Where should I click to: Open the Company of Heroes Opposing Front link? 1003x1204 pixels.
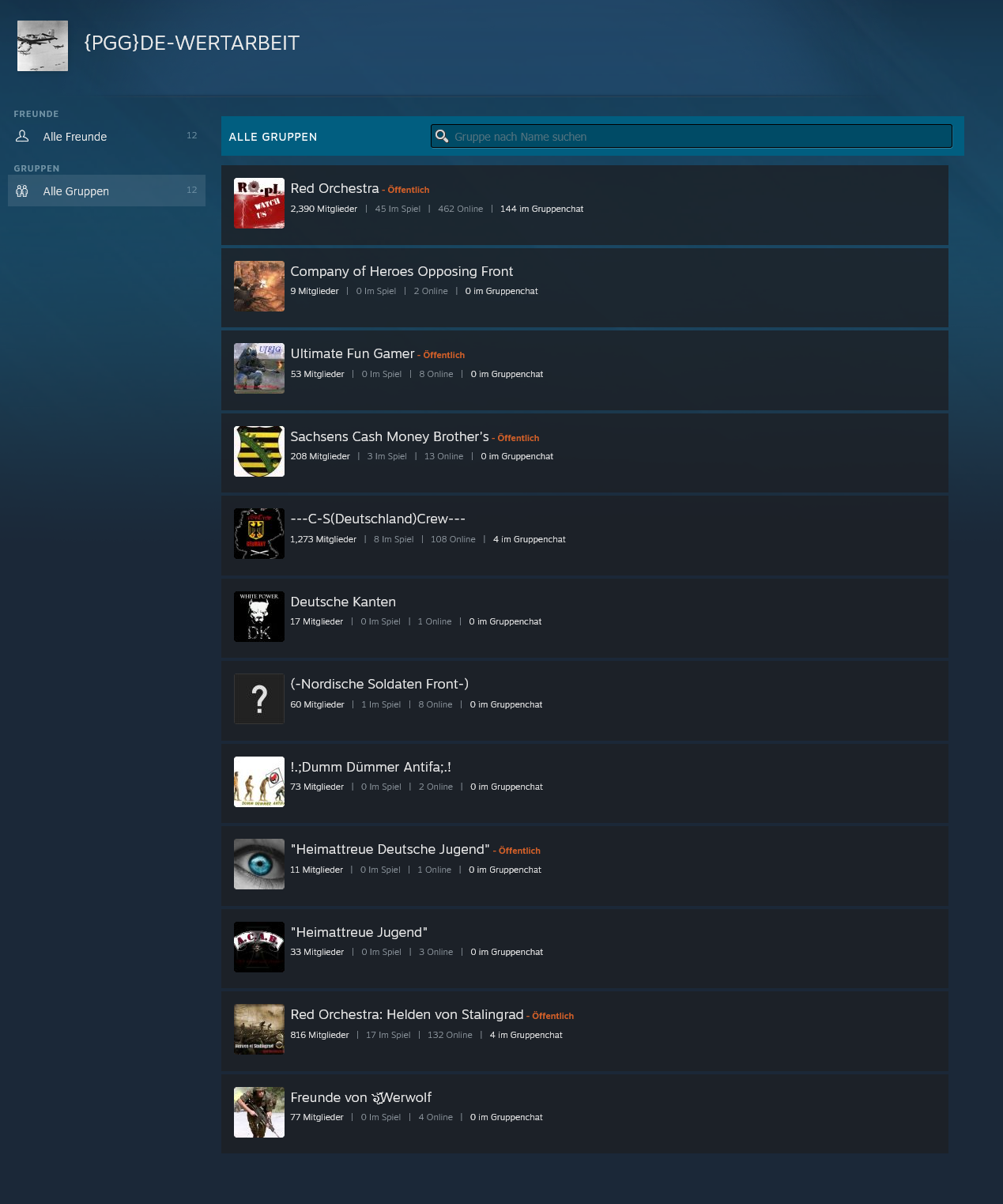pos(402,271)
